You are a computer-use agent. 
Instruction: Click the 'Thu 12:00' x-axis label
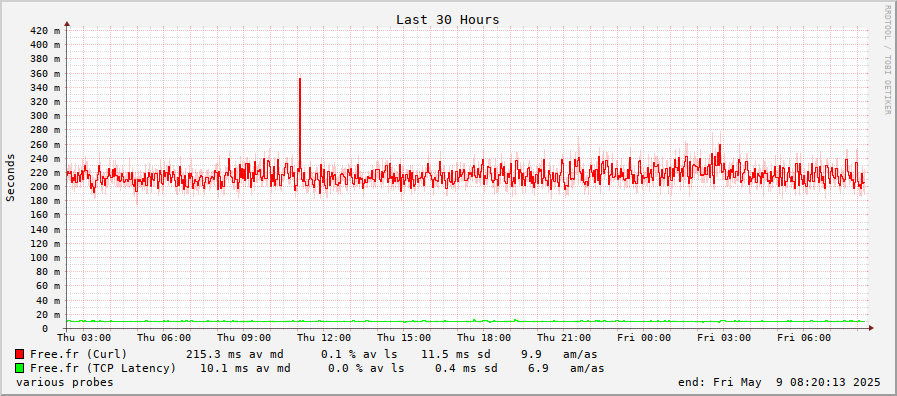(x=324, y=338)
